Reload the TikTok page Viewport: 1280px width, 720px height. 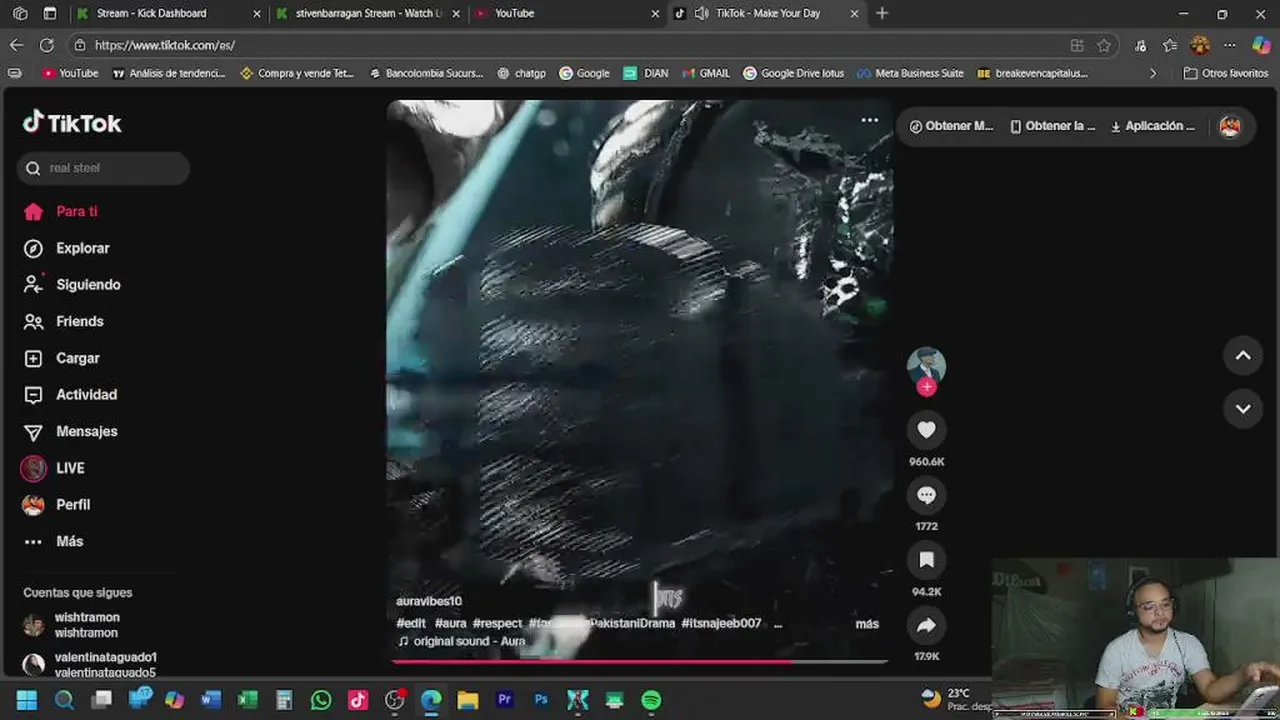(46, 45)
